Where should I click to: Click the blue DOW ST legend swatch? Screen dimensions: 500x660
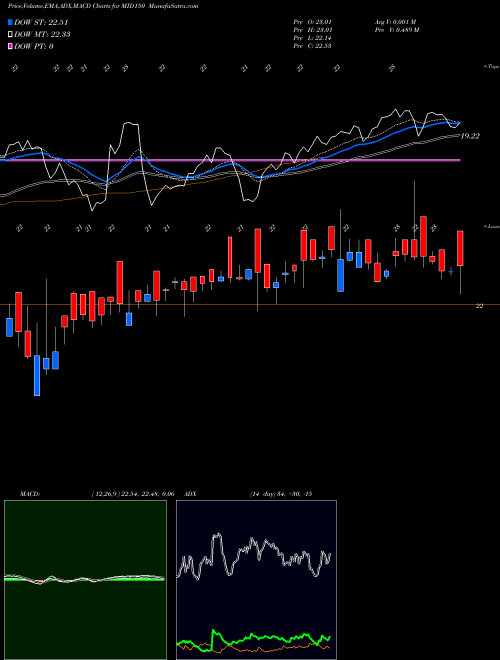(x=10, y=22)
